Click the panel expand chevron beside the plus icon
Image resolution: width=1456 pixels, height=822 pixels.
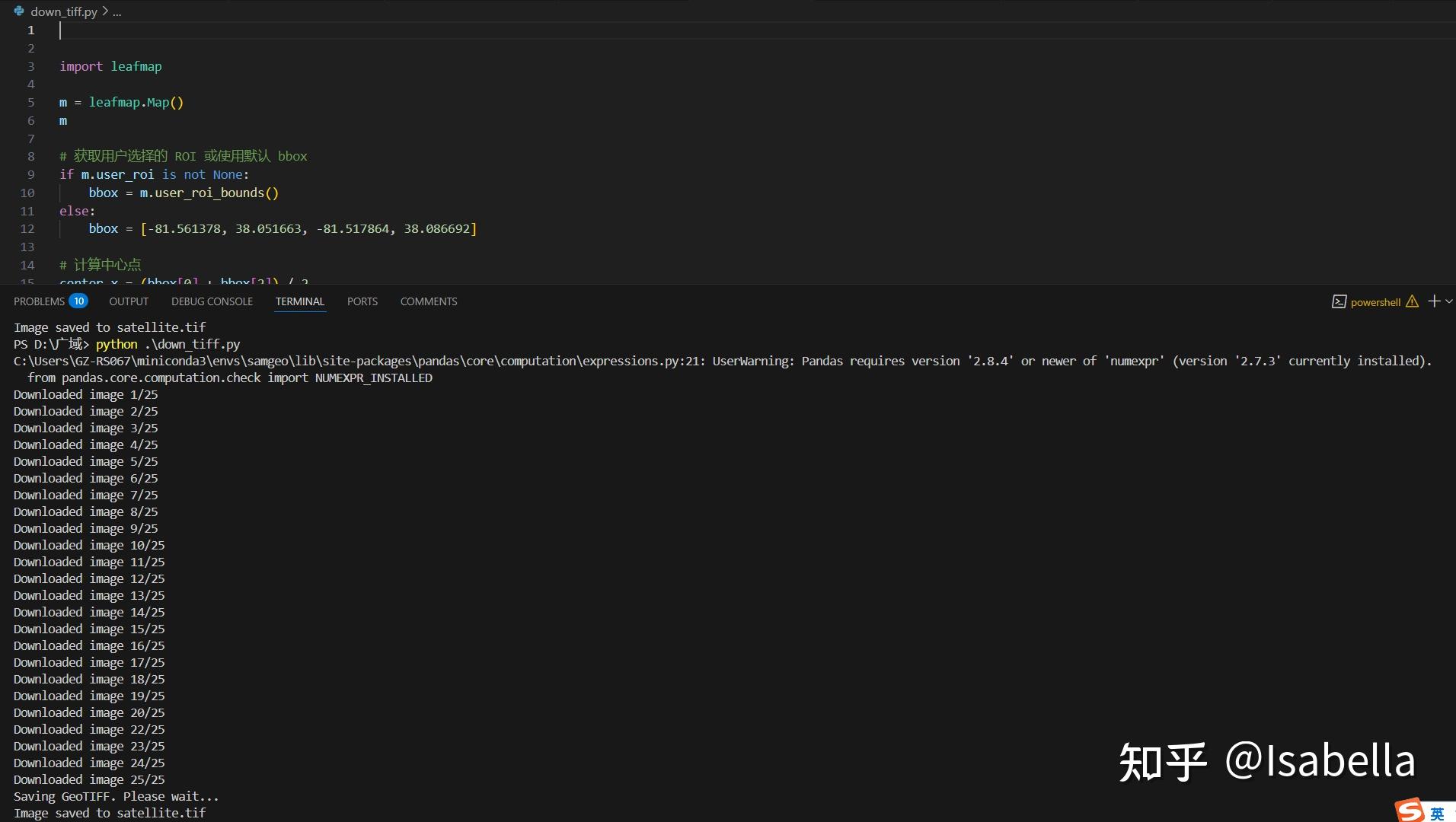(1448, 301)
